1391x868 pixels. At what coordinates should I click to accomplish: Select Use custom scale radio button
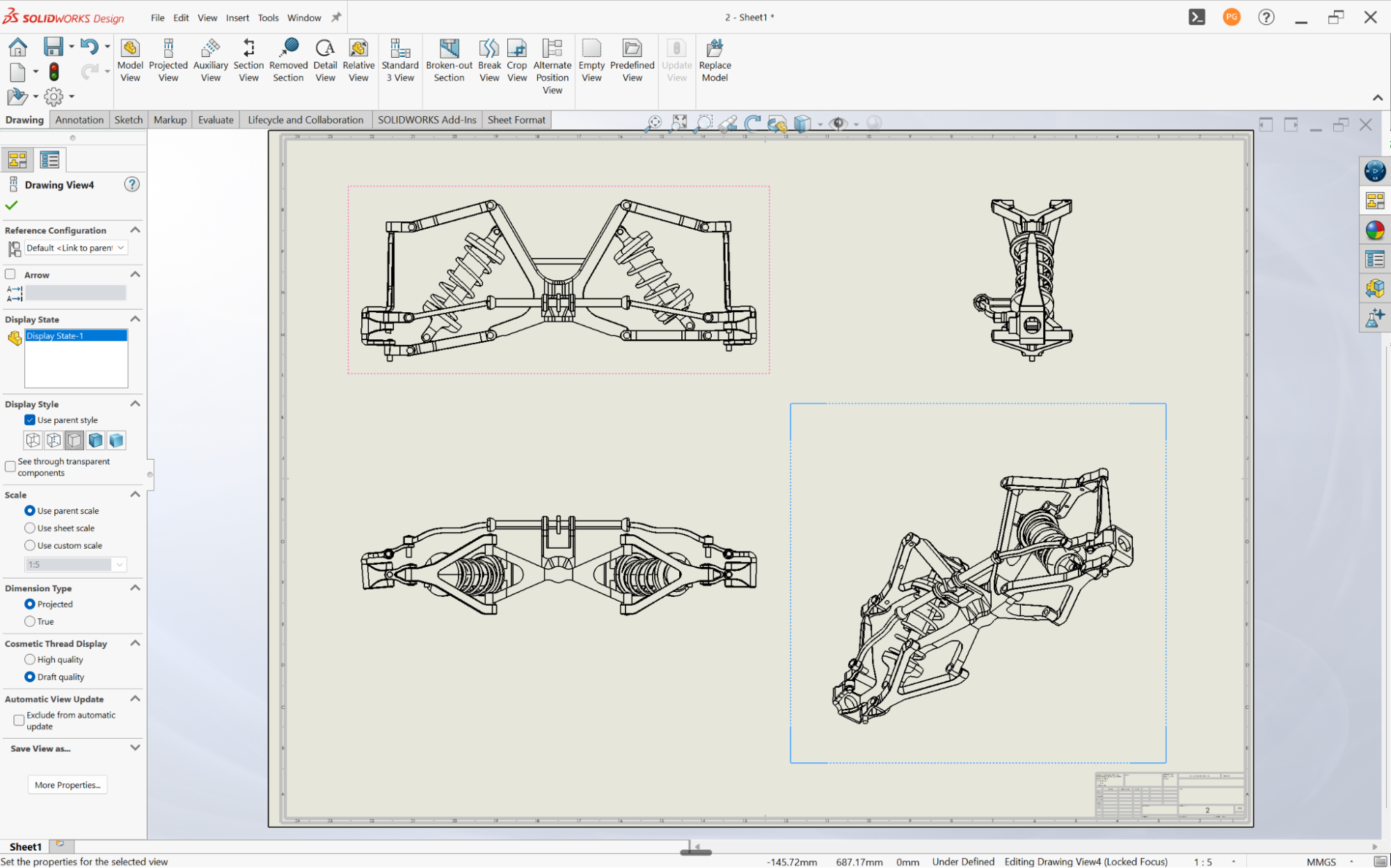point(30,546)
